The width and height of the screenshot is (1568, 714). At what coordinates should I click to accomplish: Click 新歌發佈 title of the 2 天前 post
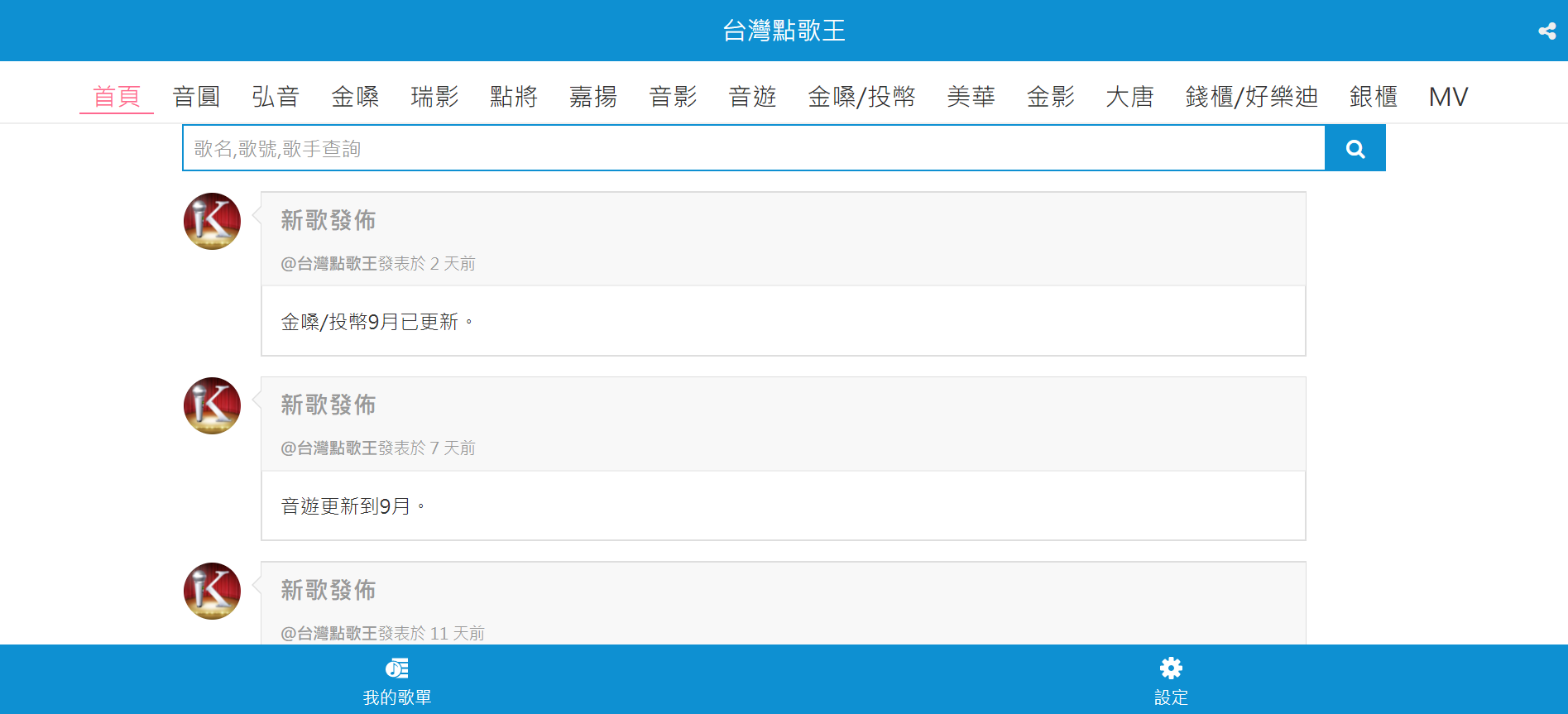(x=328, y=220)
